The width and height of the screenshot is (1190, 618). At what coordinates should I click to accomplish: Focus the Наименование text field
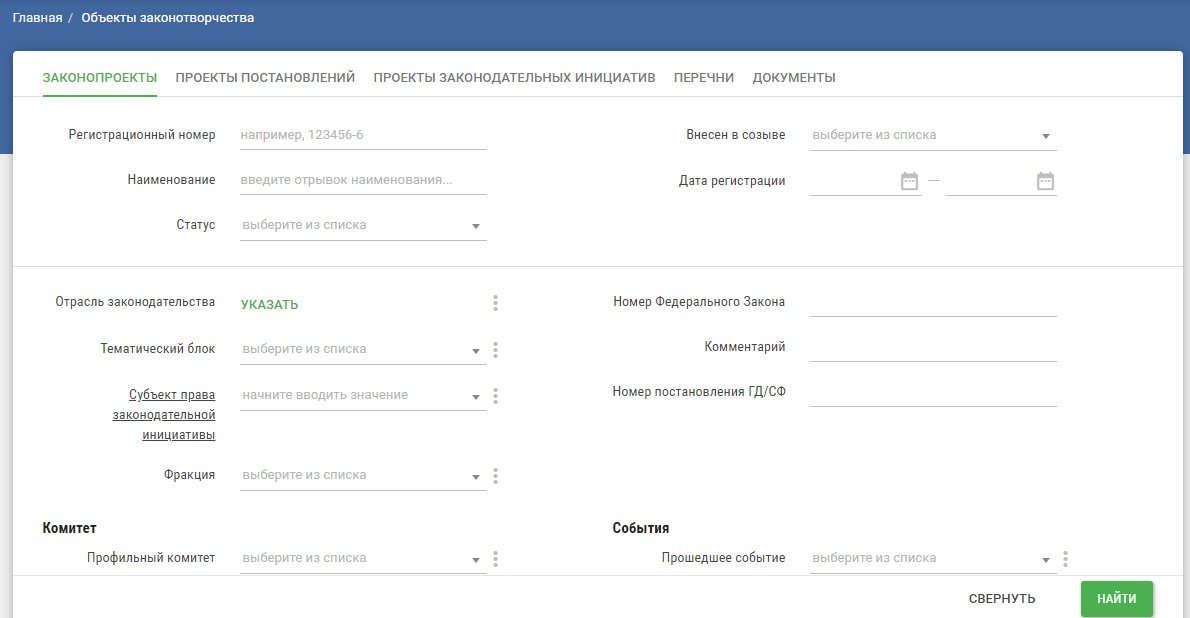(363, 180)
